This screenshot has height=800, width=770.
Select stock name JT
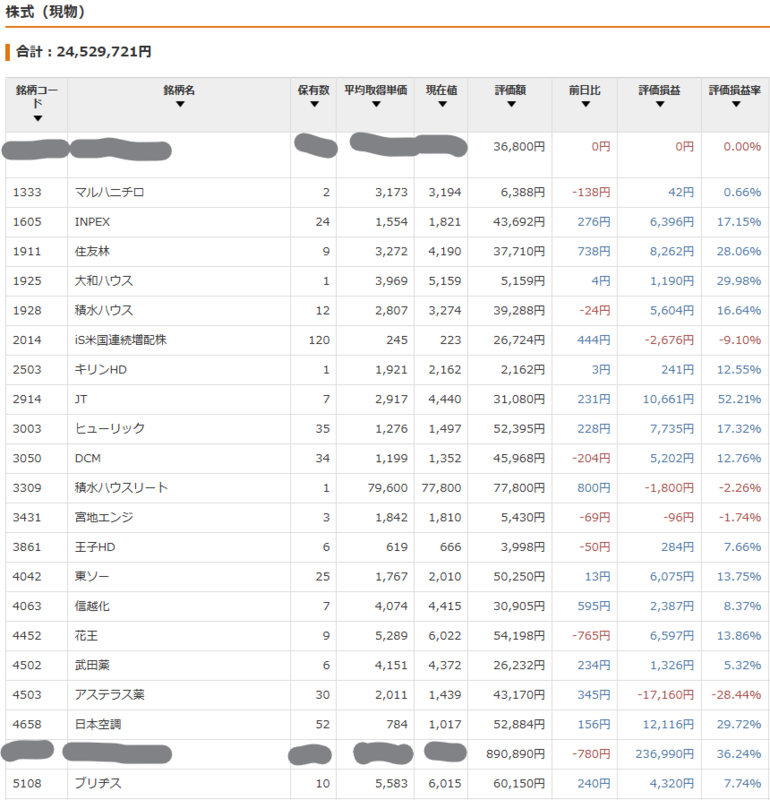click(x=81, y=399)
